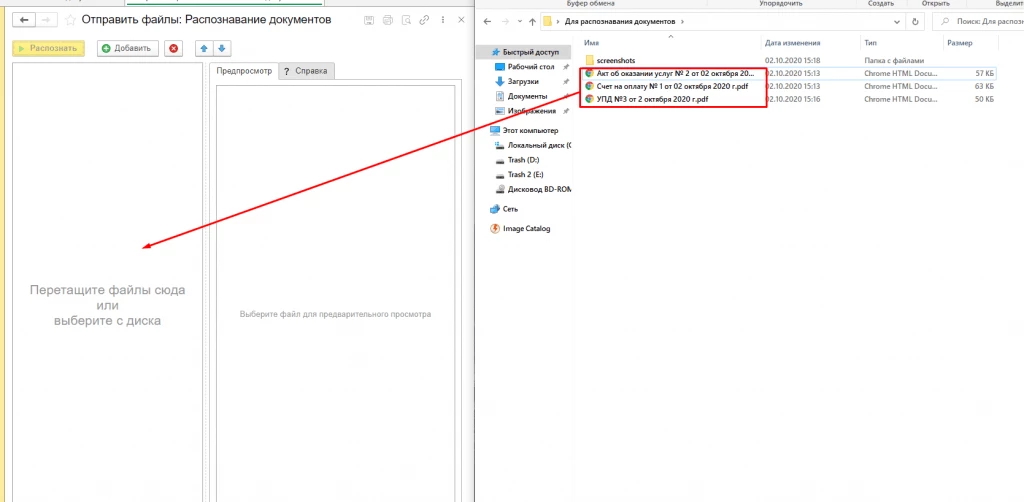
Task: Select file 'УПД №3 от 2 октября 2020 г.pdf'
Action: 652,99
